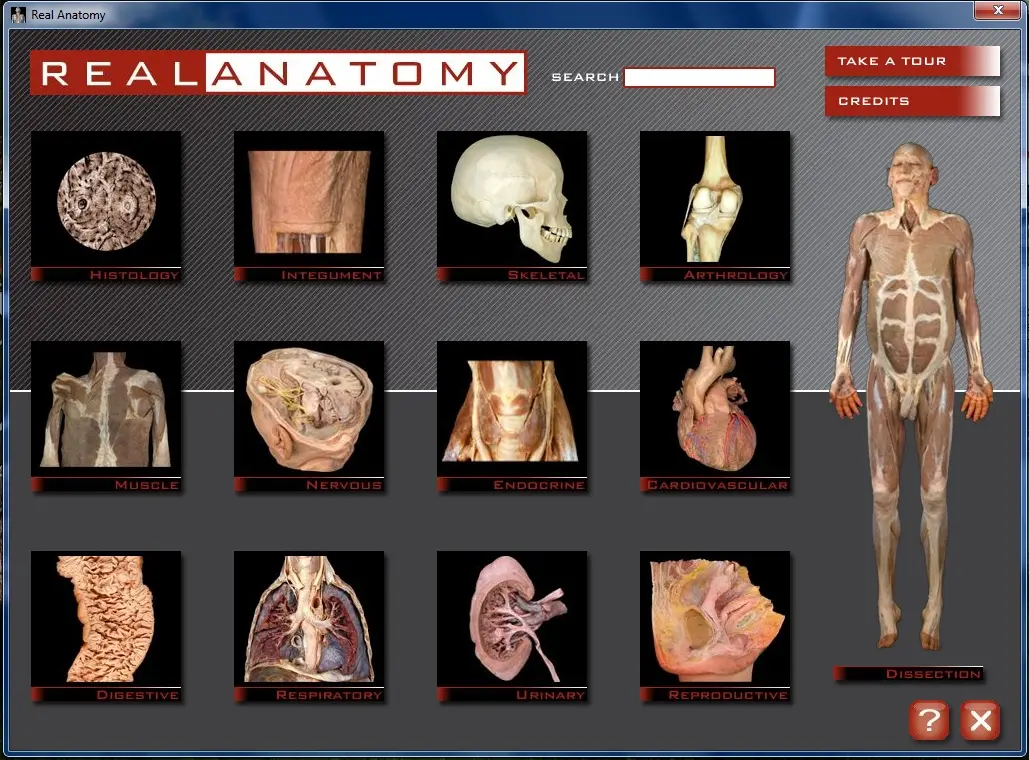Select the Muscle back dissection tile
The width and height of the screenshot is (1029, 760).
pos(106,416)
